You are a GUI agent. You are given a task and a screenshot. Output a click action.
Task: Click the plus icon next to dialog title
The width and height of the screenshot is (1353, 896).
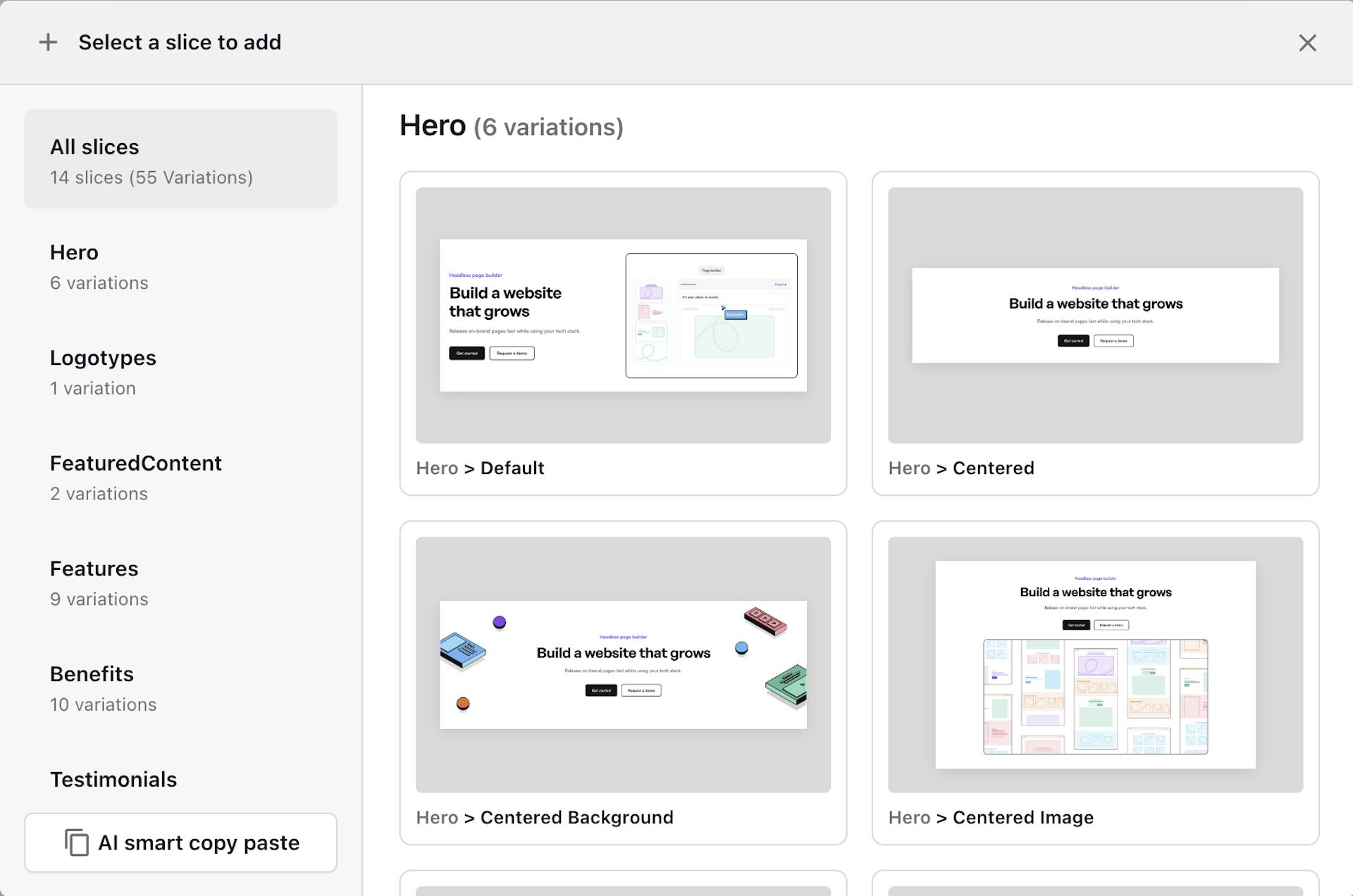click(48, 42)
